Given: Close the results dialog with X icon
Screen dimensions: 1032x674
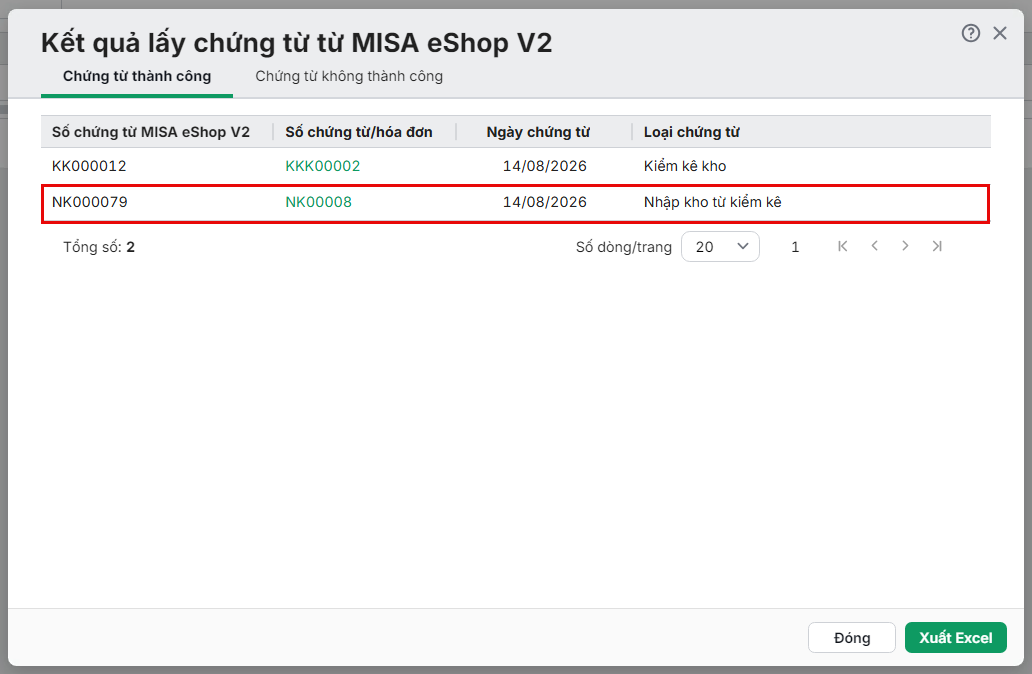Looking at the screenshot, I should point(1000,33).
